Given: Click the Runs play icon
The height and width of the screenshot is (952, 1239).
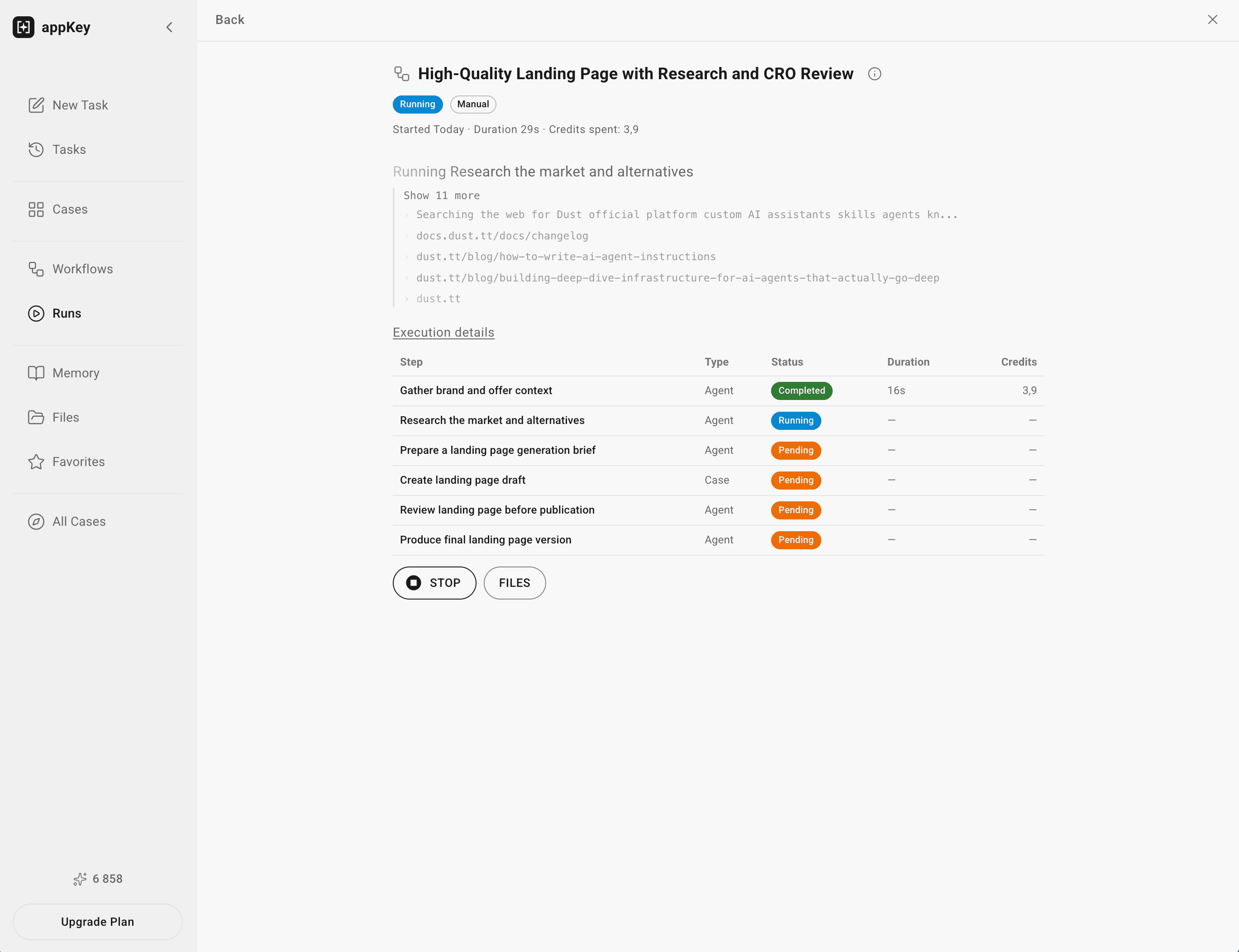Looking at the screenshot, I should (x=36, y=314).
